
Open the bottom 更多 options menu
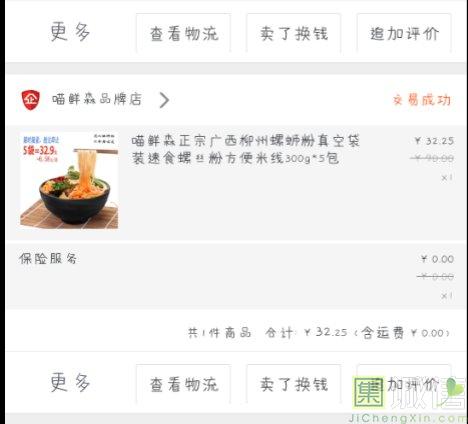point(70,382)
